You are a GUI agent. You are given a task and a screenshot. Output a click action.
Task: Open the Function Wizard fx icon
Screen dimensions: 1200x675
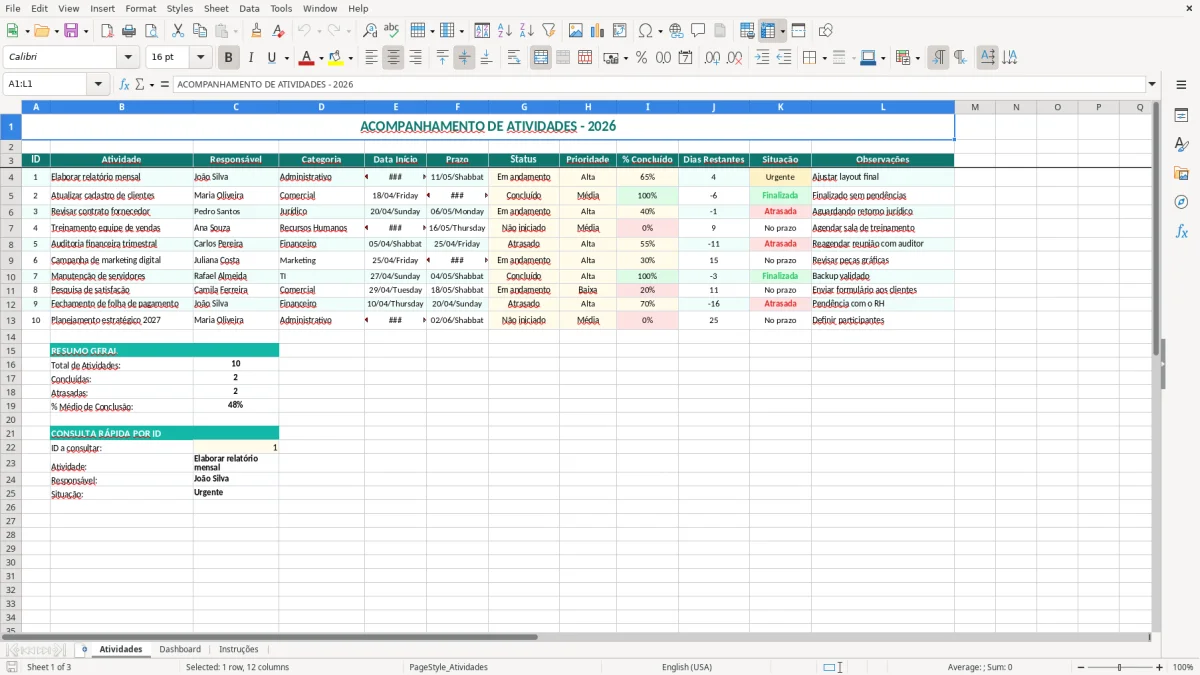tap(125, 84)
